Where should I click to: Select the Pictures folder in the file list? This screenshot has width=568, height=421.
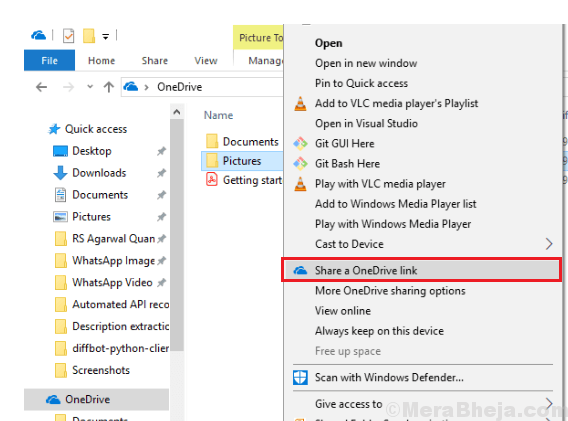(x=242, y=161)
